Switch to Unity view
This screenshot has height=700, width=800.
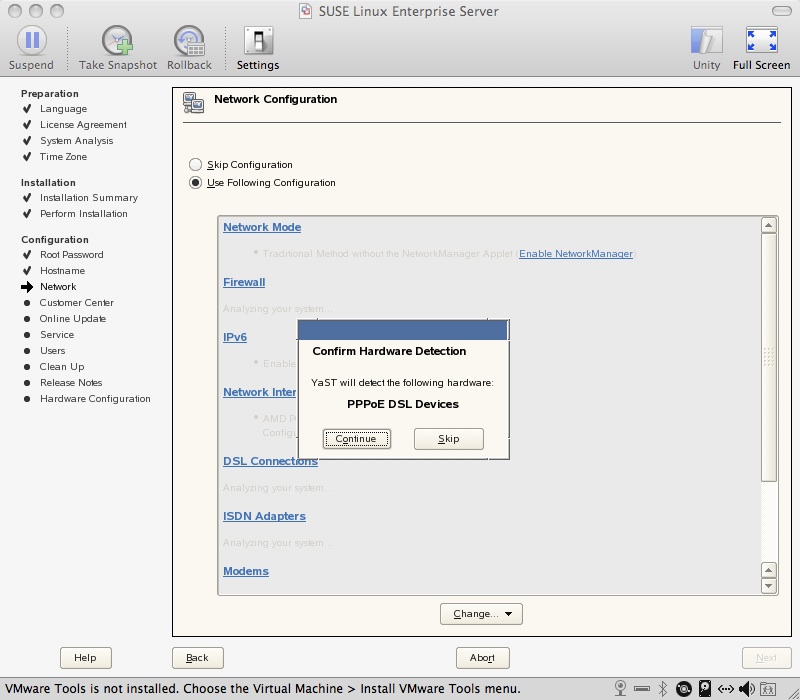(707, 48)
